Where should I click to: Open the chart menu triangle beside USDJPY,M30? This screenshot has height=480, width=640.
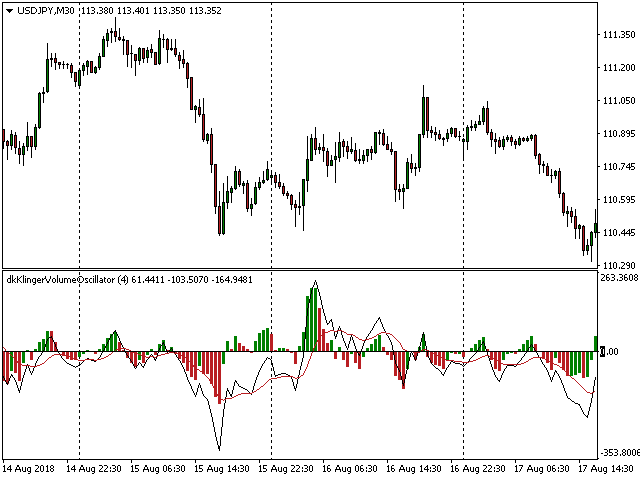pos(9,11)
